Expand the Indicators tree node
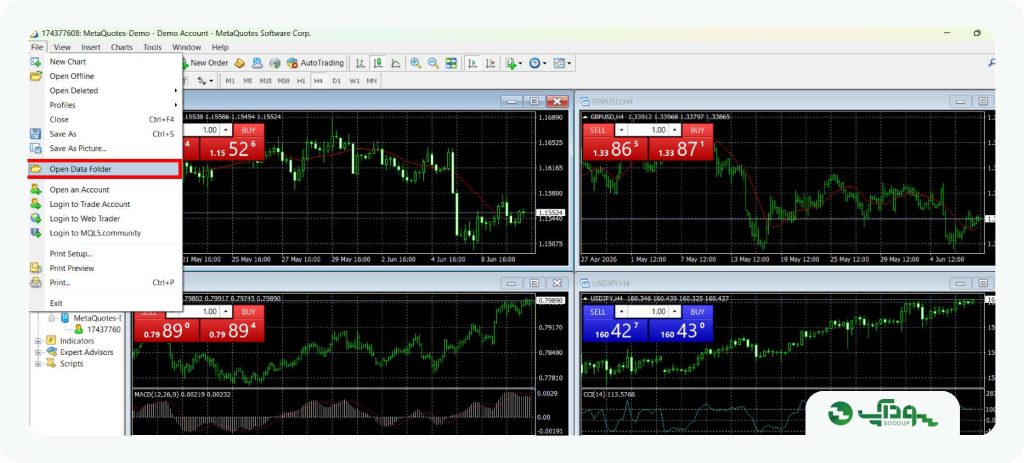1024x463 pixels. tap(38, 341)
